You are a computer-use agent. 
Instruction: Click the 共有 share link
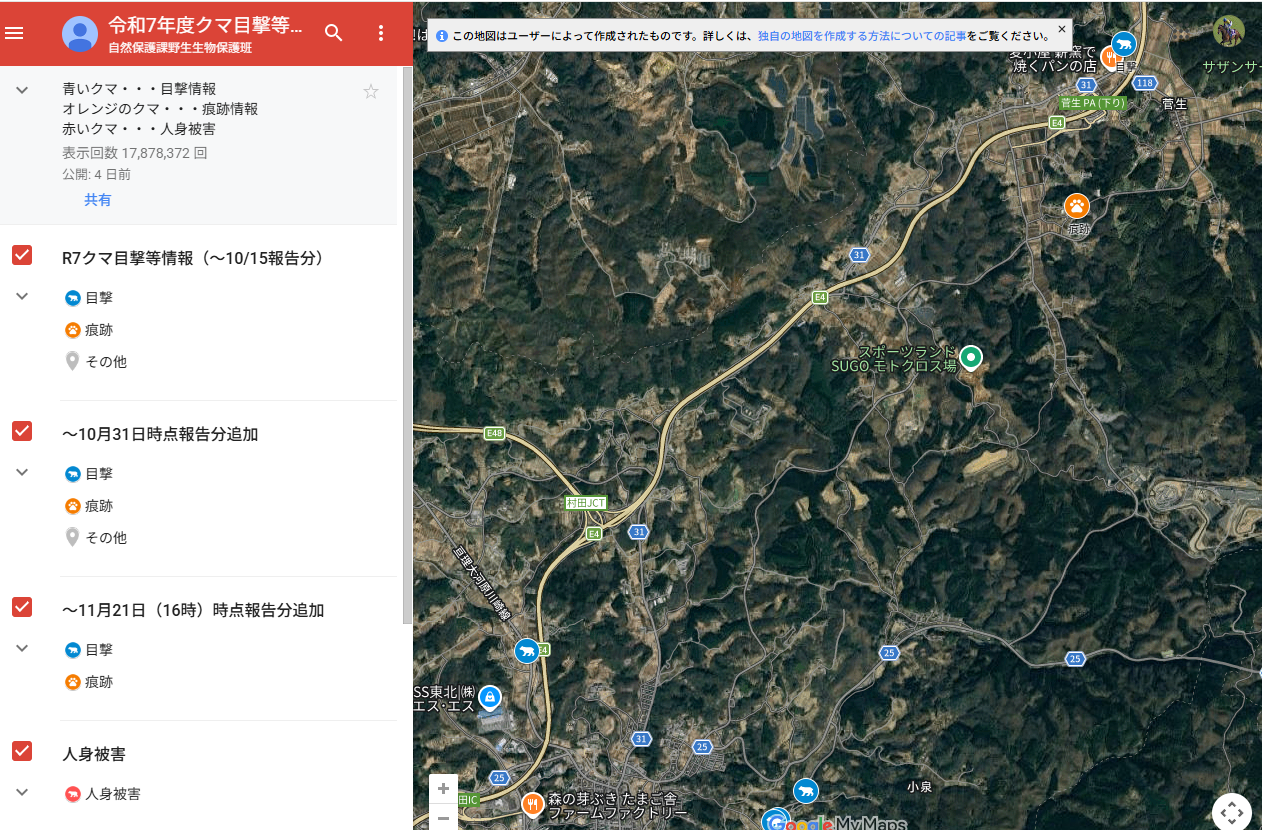coord(97,200)
